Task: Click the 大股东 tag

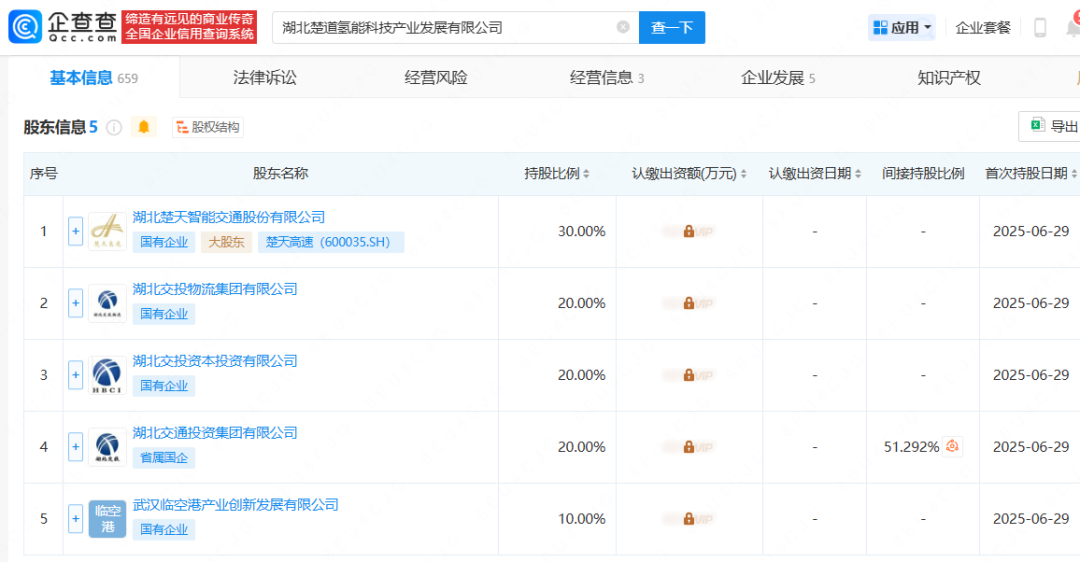Action: [227, 242]
